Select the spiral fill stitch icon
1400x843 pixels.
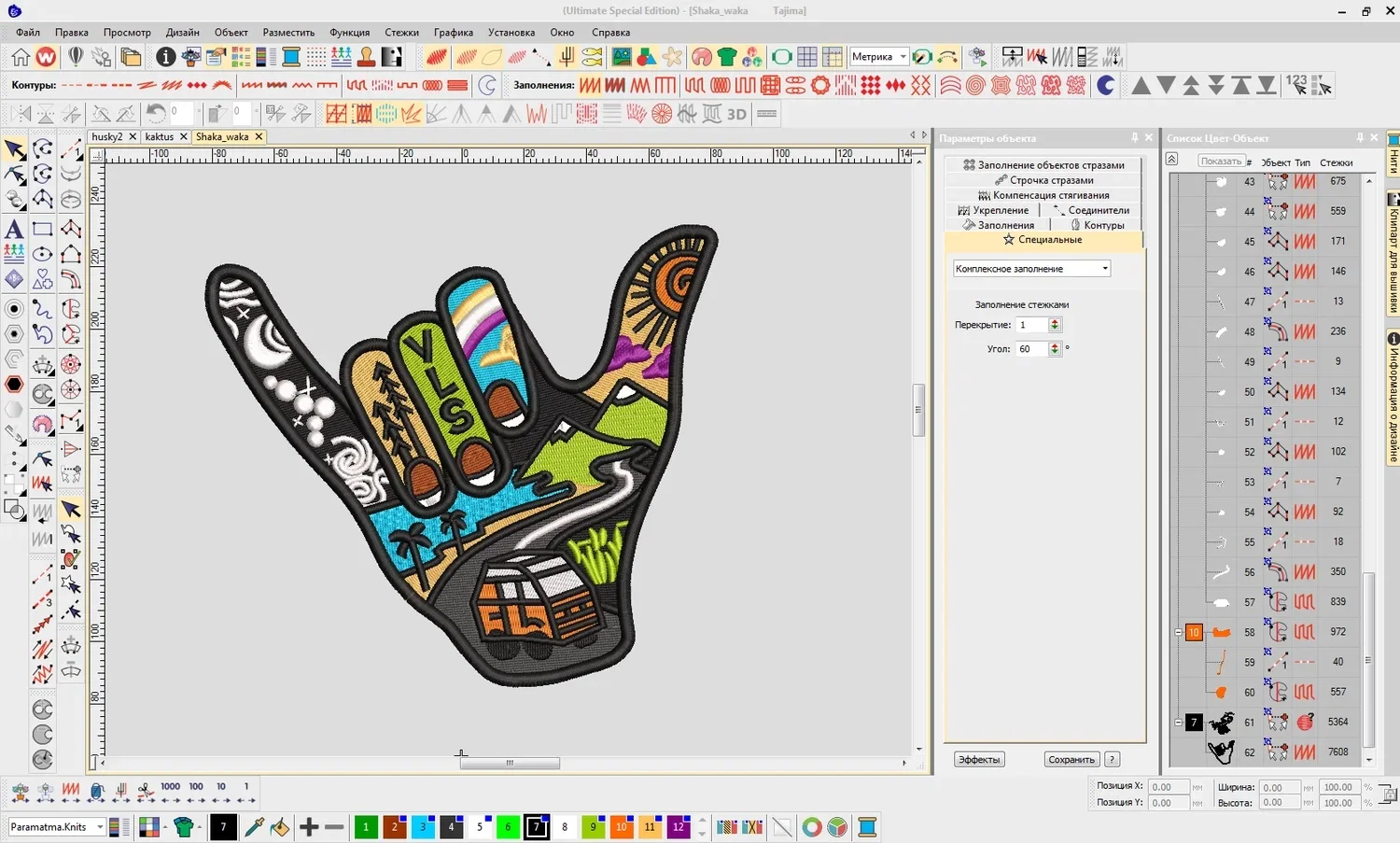(x=975, y=86)
